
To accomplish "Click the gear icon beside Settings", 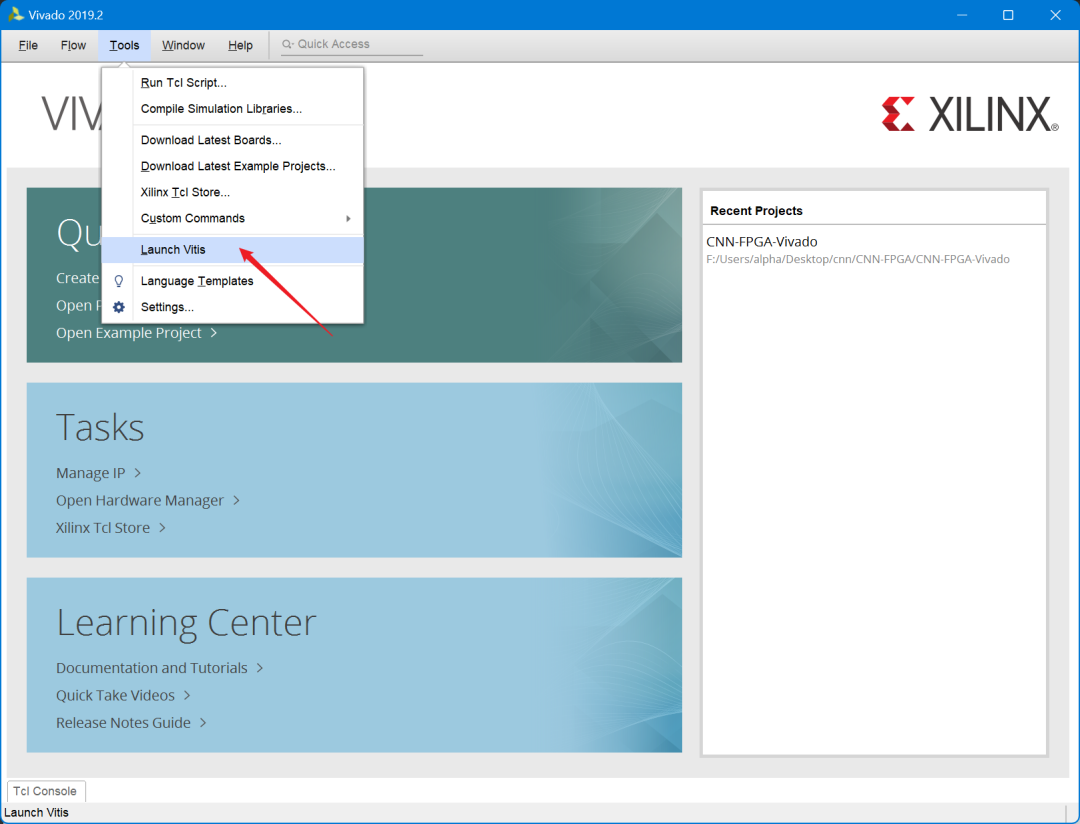I will click(x=118, y=307).
